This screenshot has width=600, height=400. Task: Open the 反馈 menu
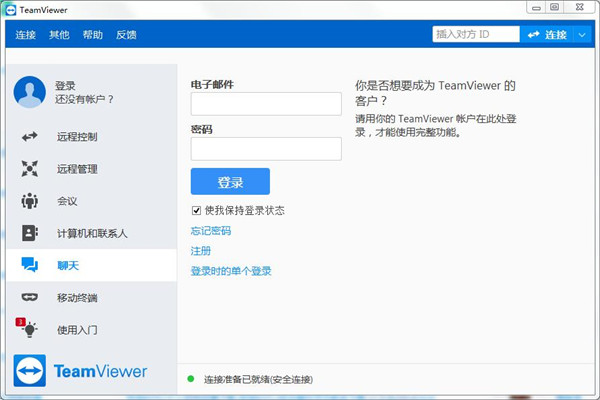coord(126,35)
